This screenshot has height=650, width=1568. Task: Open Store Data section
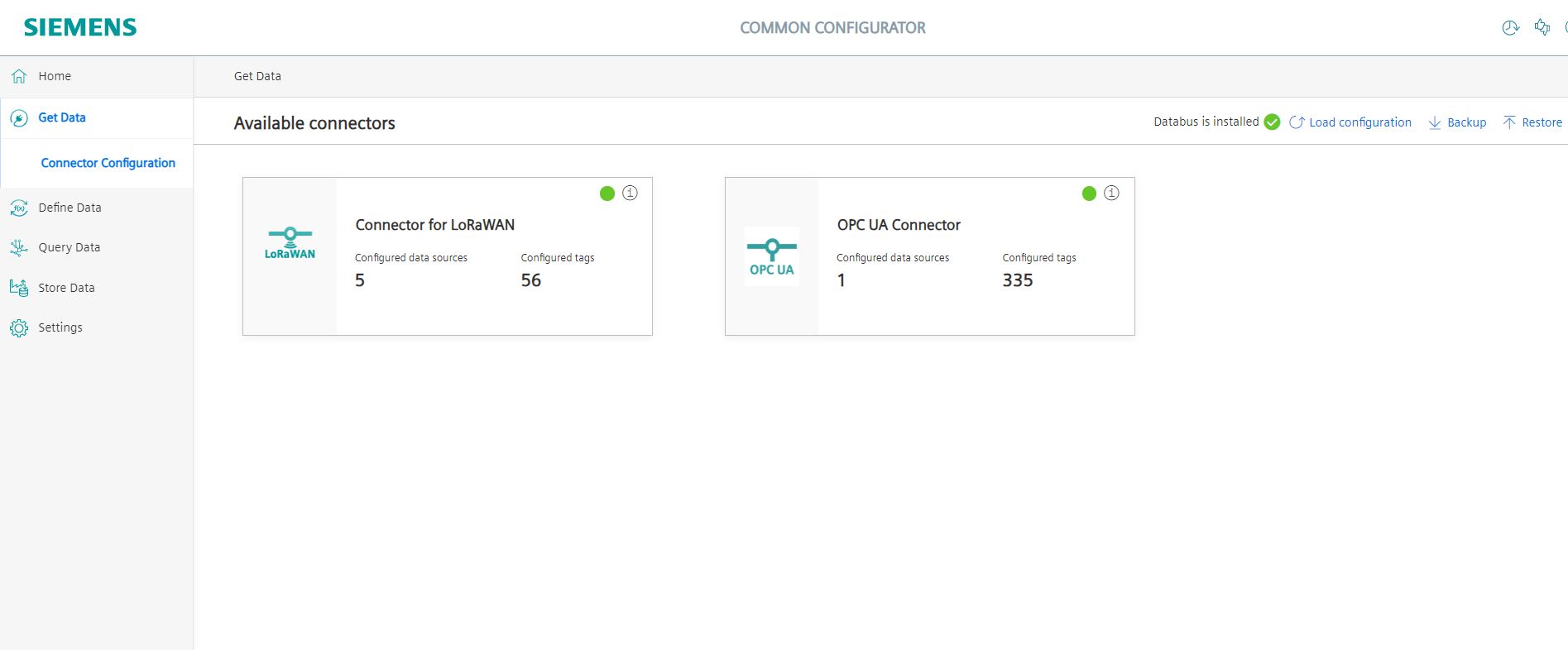(97, 288)
